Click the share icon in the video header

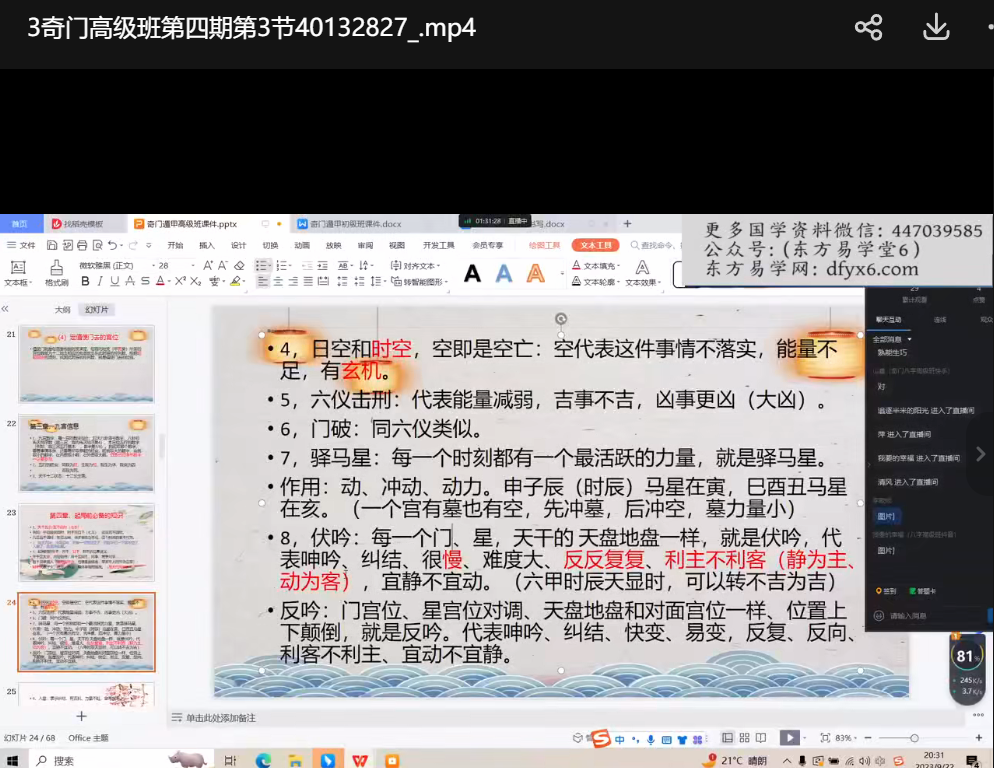pos(868,28)
